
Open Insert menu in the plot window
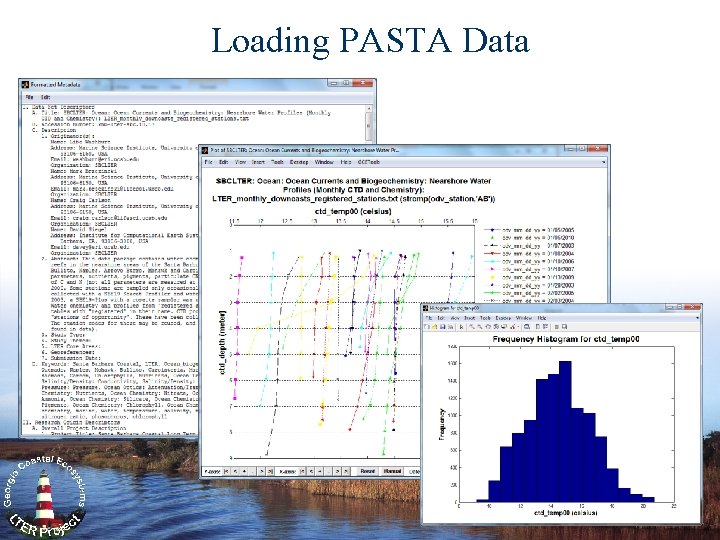[259, 162]
